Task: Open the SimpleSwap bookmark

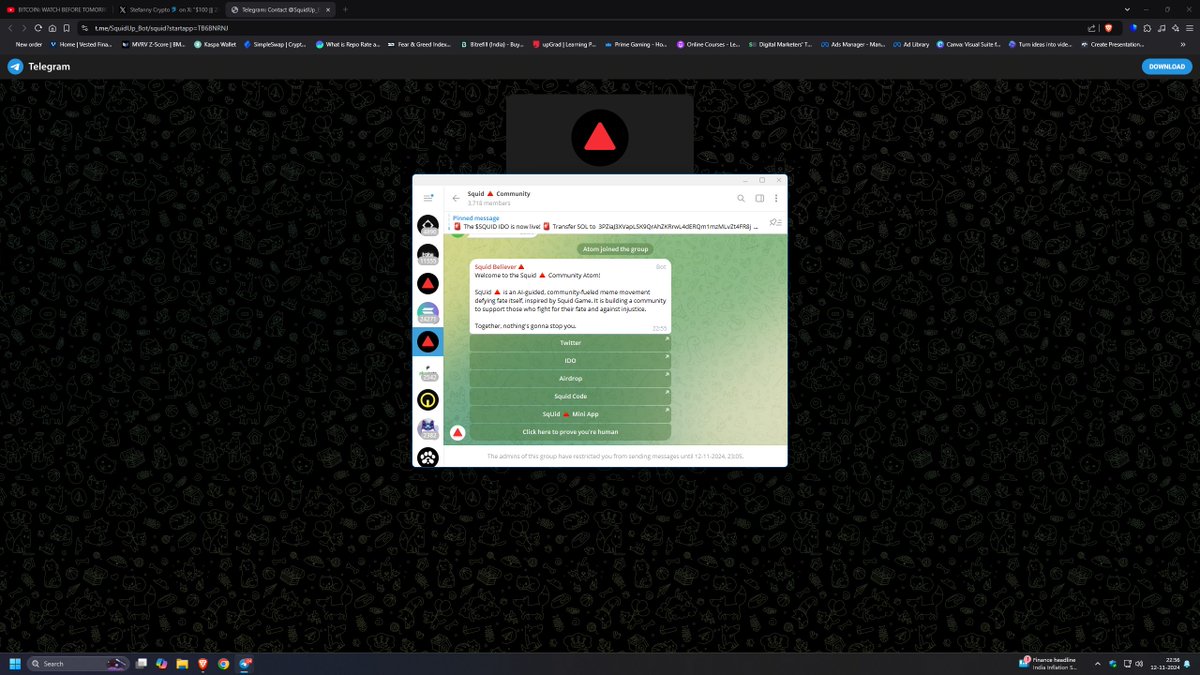Action: pyautogui.click(x=275, y=44)
